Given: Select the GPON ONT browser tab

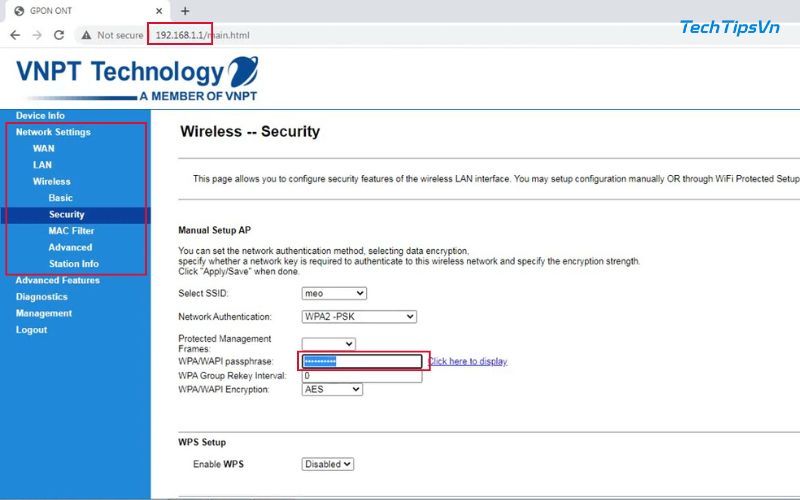Looking at the screenshot, I should click(x=89, y=11).
